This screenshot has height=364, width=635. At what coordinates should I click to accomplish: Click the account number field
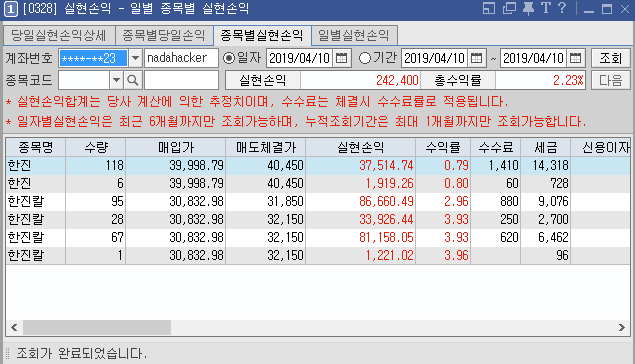tap(93, 58)
